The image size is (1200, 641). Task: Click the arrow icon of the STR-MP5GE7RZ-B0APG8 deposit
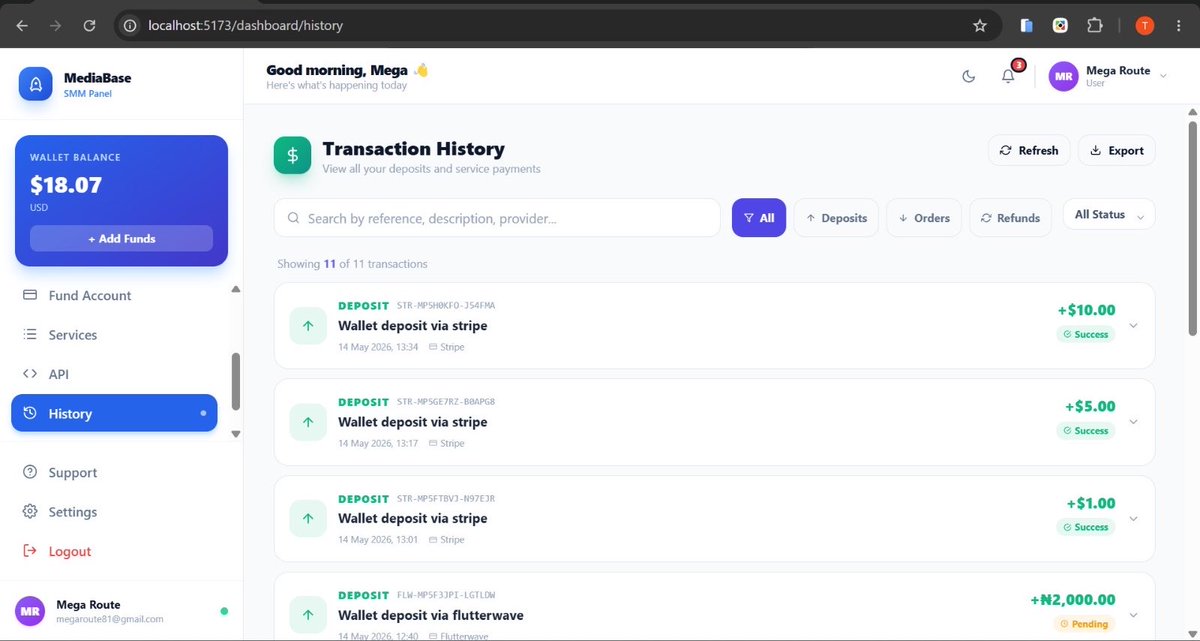tap(308, 421)
